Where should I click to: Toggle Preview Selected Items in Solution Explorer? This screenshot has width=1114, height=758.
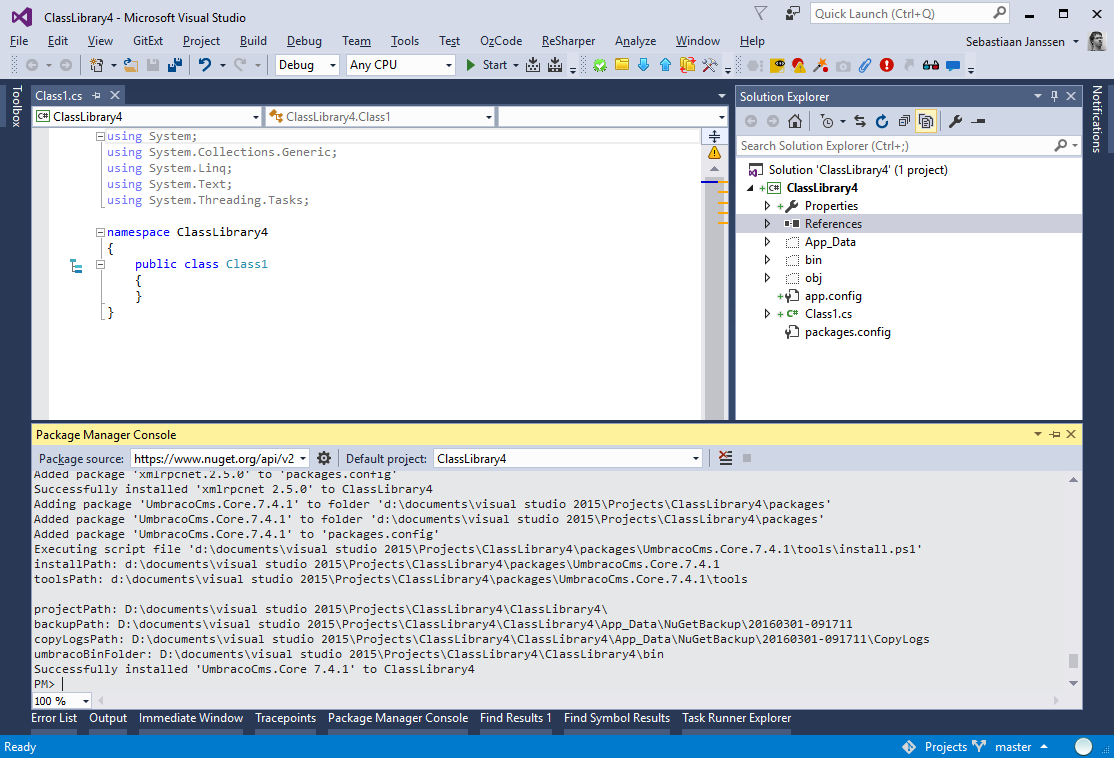point(978,121)
